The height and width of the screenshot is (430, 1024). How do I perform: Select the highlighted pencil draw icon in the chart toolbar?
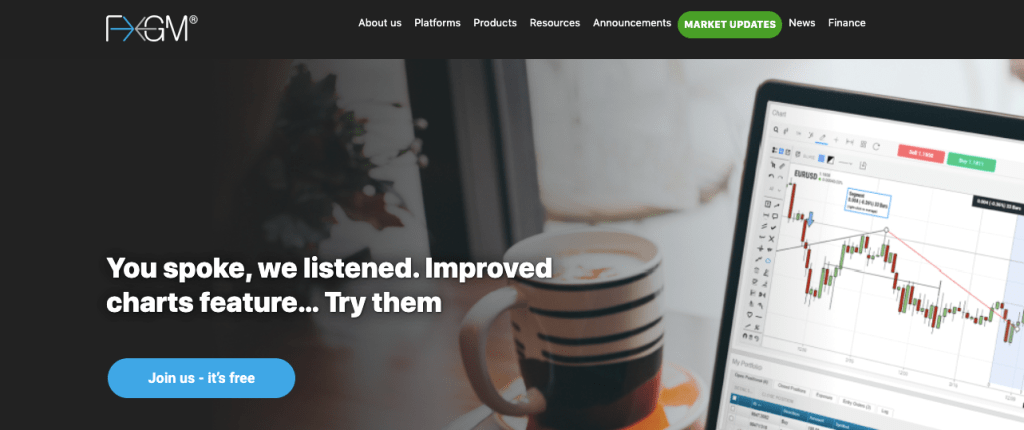click(x=822, y=137)
